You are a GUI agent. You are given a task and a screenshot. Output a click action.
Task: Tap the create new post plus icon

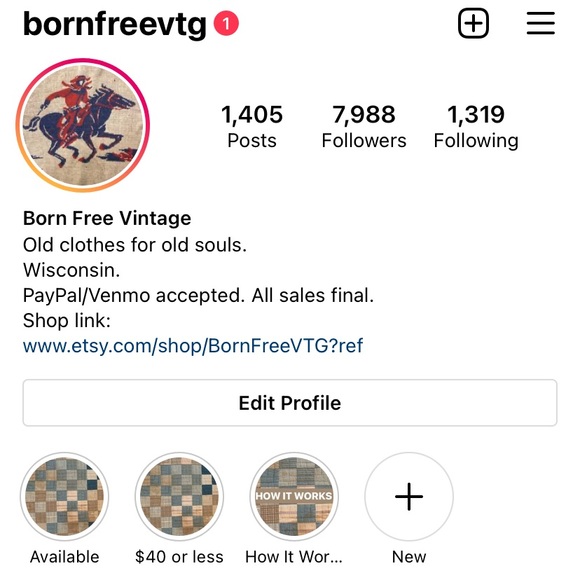[473, 23]
